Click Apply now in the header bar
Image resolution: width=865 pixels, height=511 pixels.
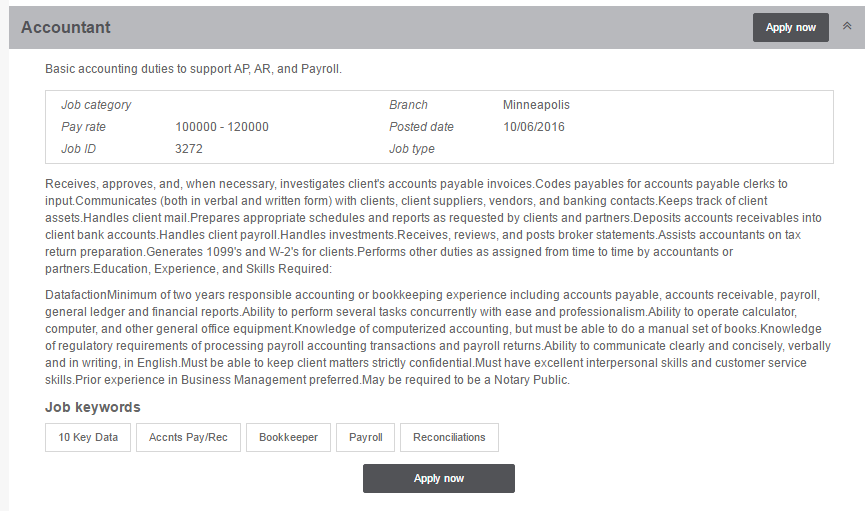791,28
